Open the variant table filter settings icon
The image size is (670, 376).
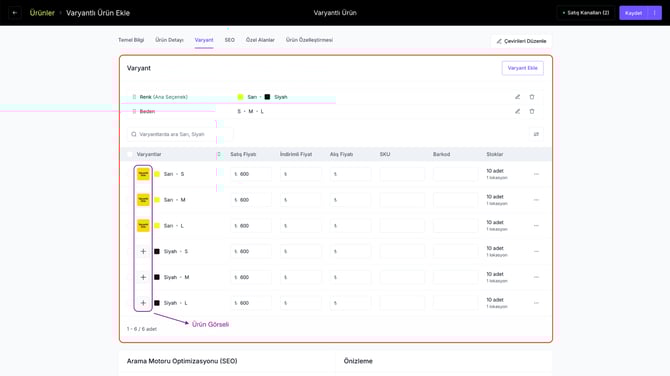pos(536,134)
